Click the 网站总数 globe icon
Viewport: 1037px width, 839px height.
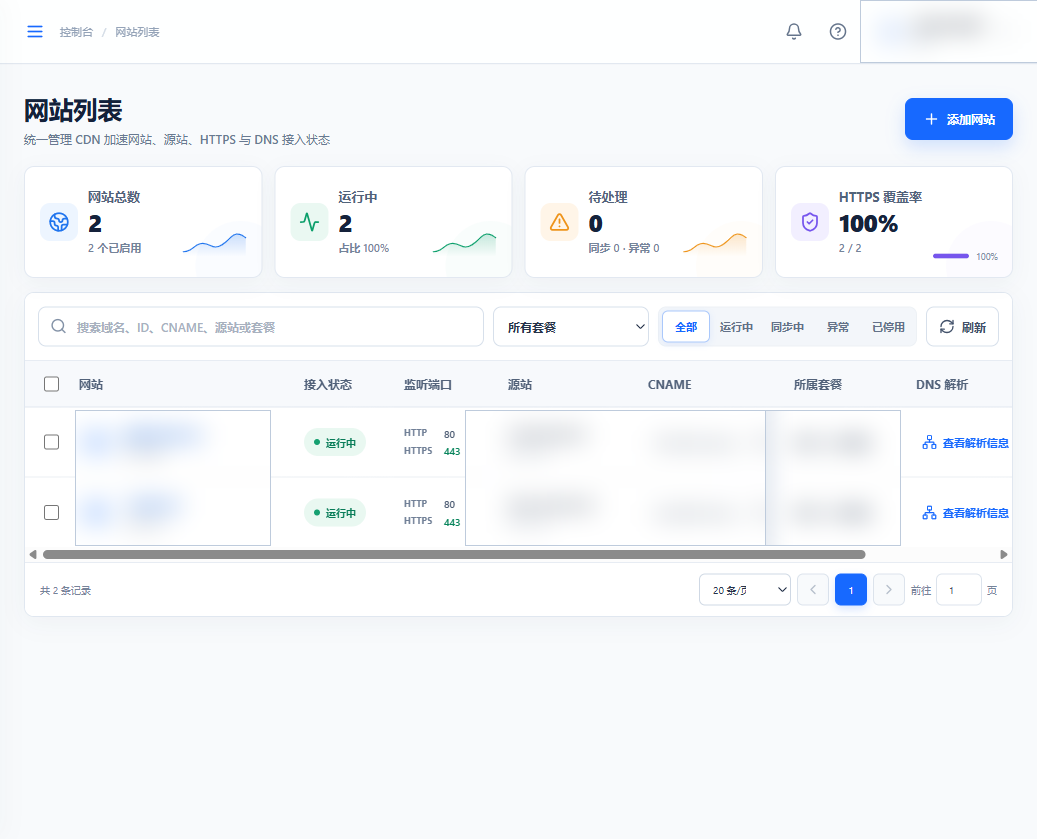[x=59, y=222]
